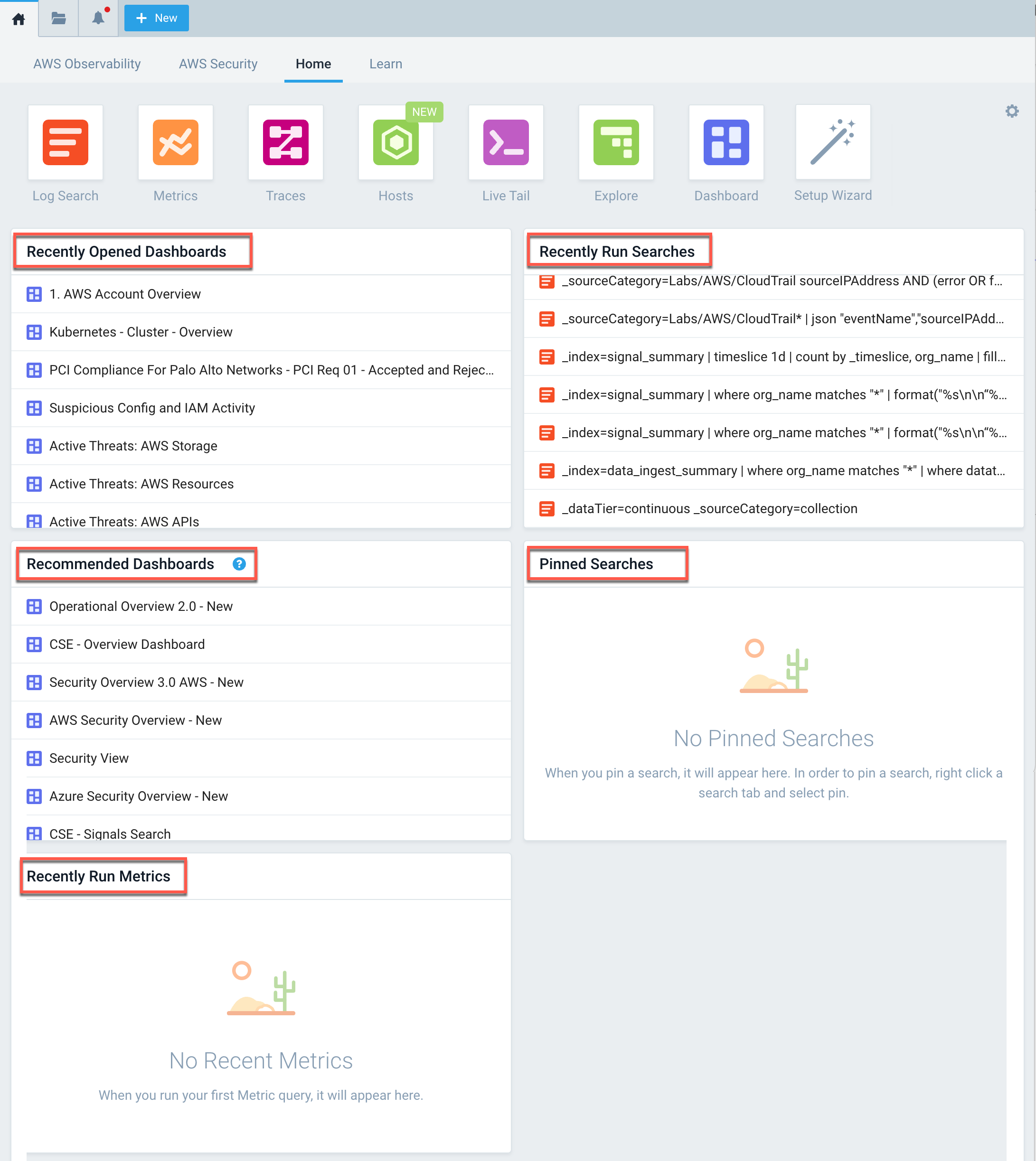
Task: Open Security Overview 3.0 AWS - New
Action: point(146,683)
